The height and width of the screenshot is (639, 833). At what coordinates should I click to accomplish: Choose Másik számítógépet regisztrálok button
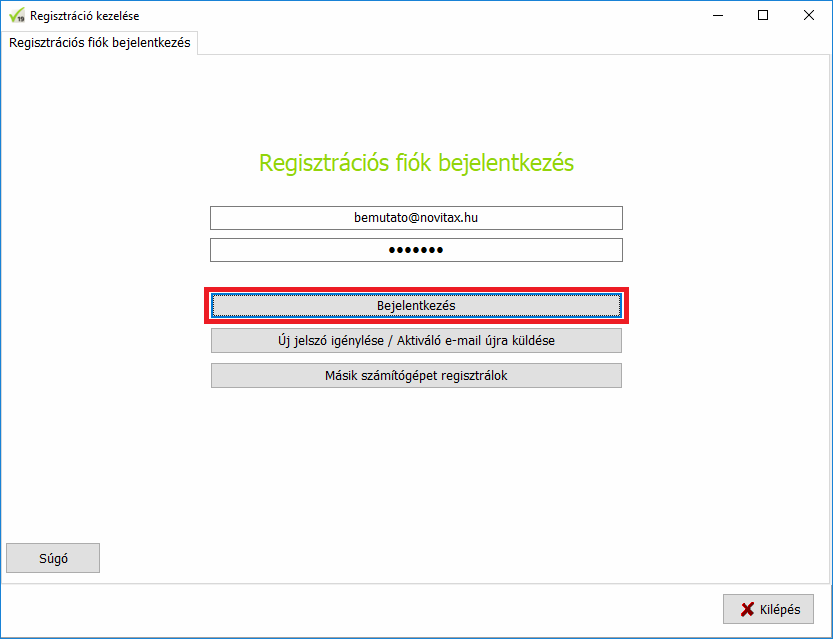pyautogui.click(x=416, y=376)
